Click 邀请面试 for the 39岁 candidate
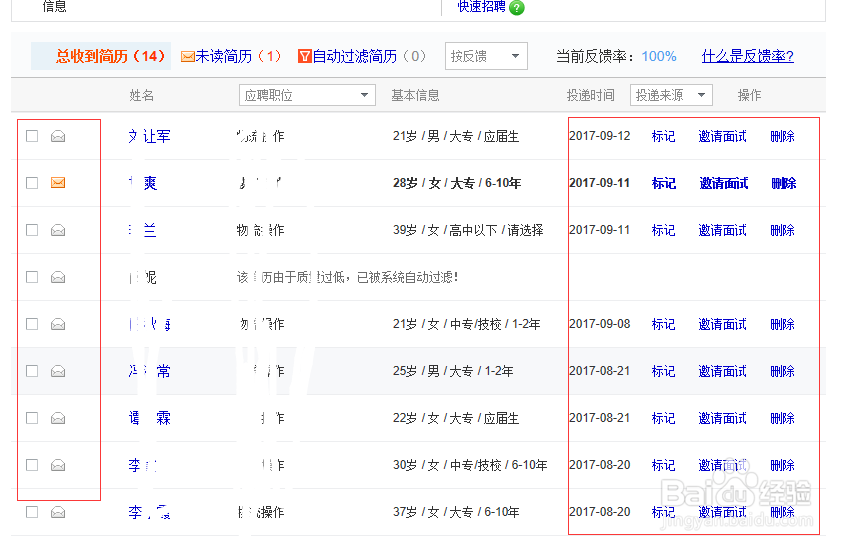 (x=722, y=230)
